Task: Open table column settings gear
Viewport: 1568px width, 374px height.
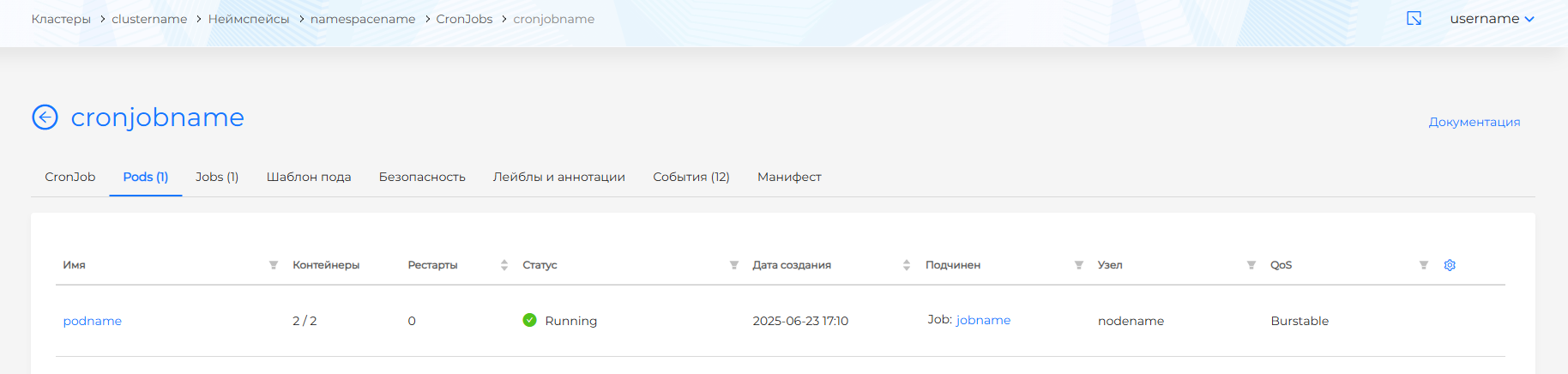Action: 1450,265
